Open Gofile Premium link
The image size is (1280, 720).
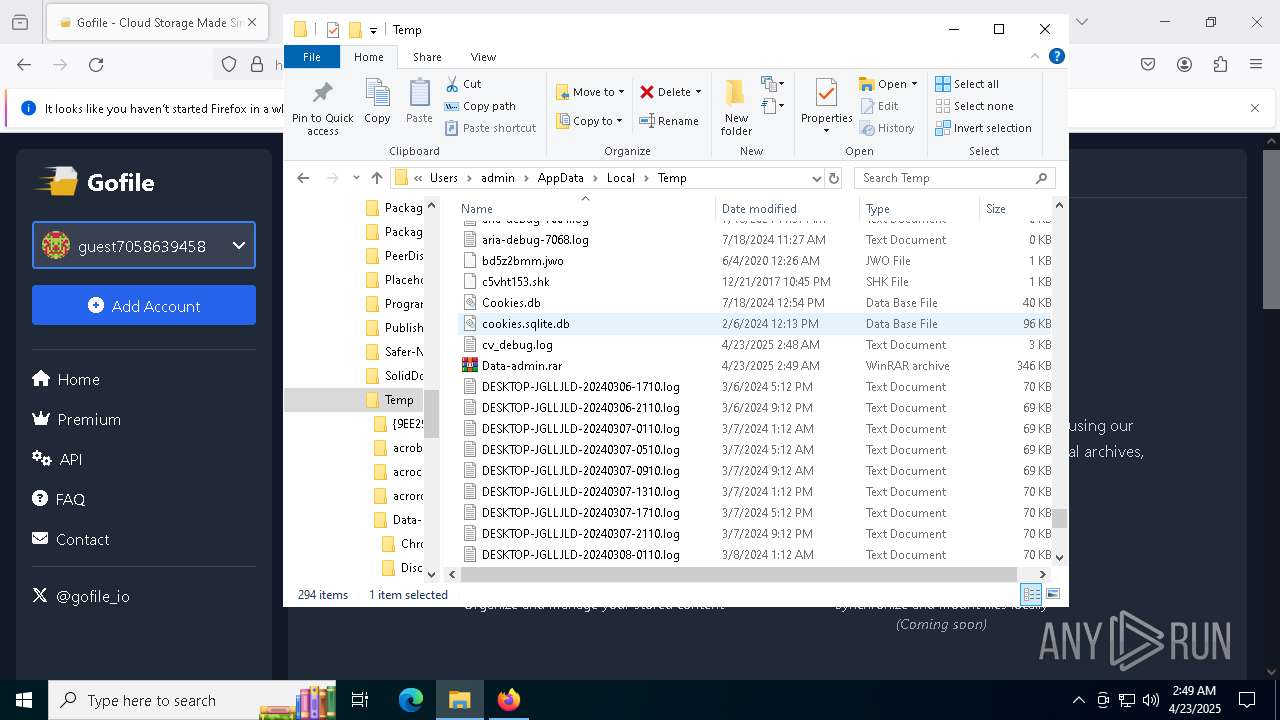[77, 419]
